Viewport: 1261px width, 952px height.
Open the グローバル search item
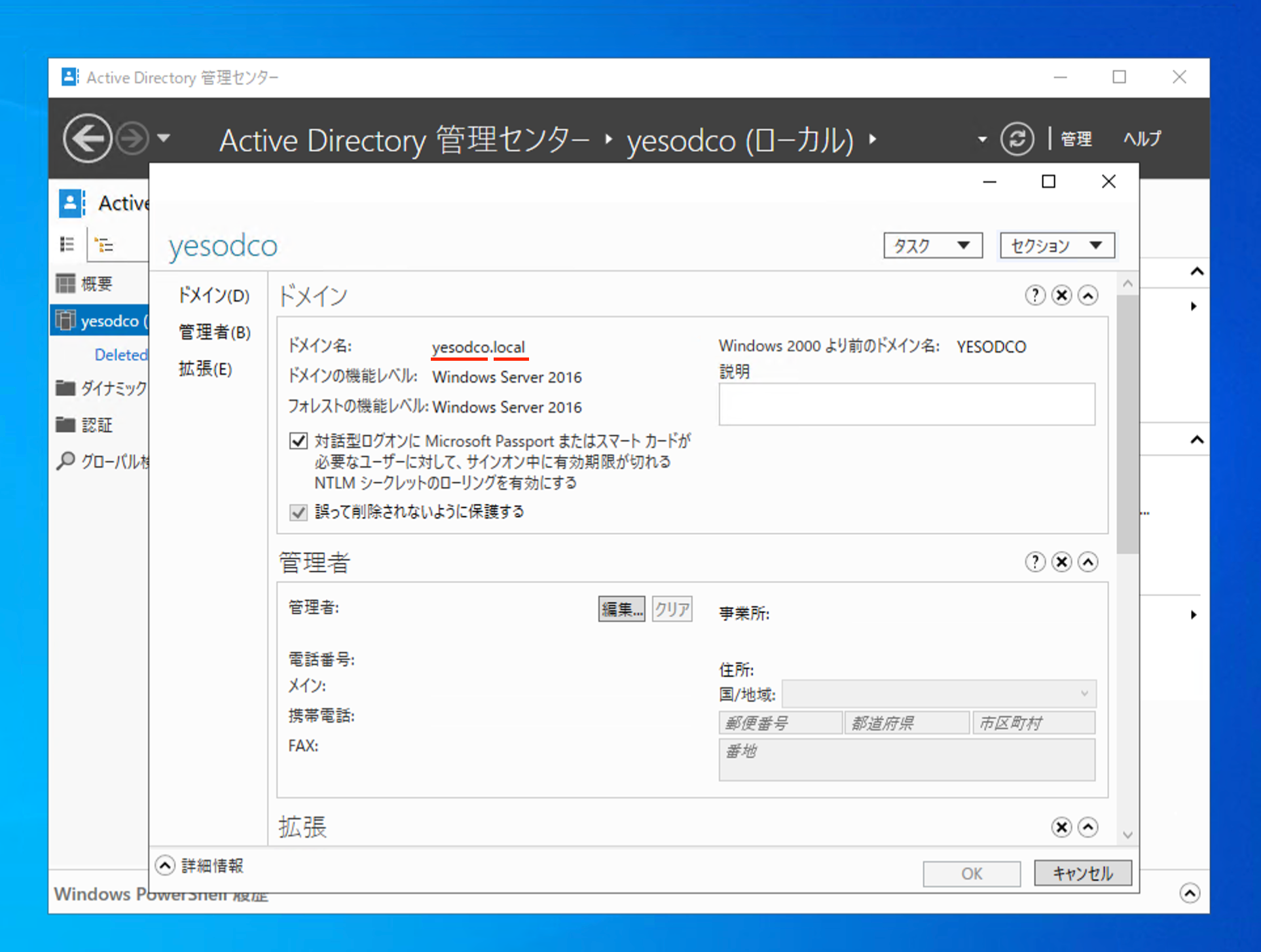point(101,461)
